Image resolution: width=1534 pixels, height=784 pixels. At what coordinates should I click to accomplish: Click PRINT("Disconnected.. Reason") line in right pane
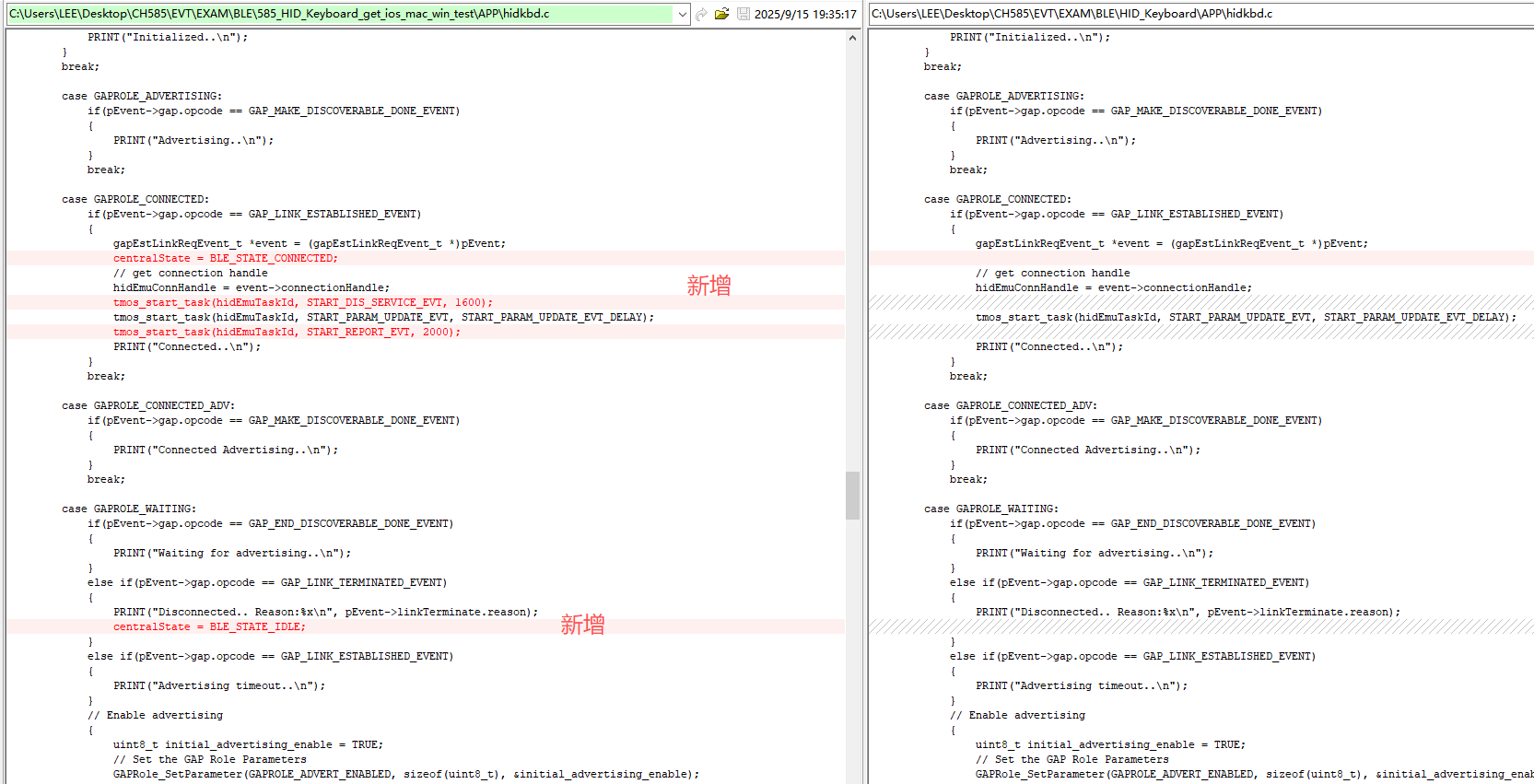click(1188, 612)
